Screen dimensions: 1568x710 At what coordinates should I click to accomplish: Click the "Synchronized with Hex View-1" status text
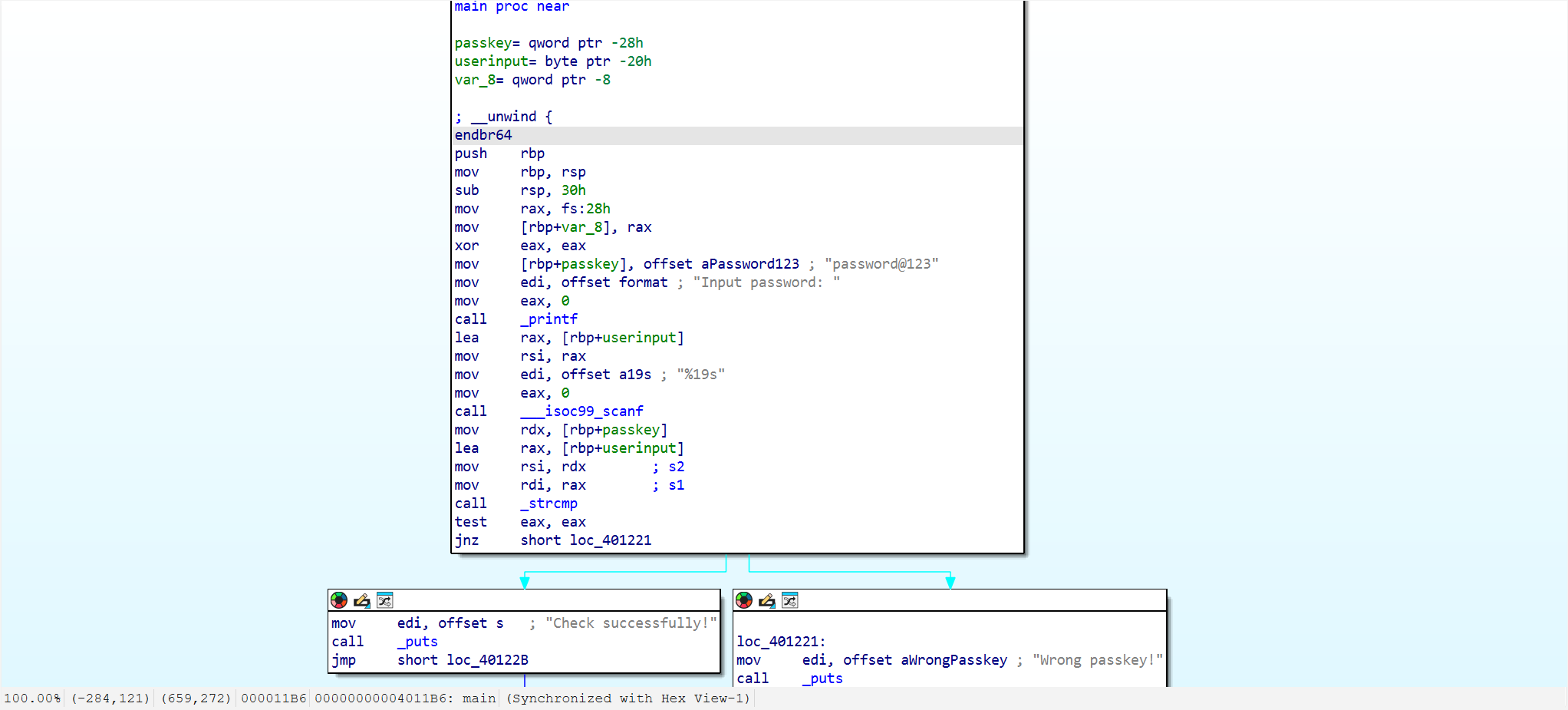pyautogui.click(x=628, y=698)
